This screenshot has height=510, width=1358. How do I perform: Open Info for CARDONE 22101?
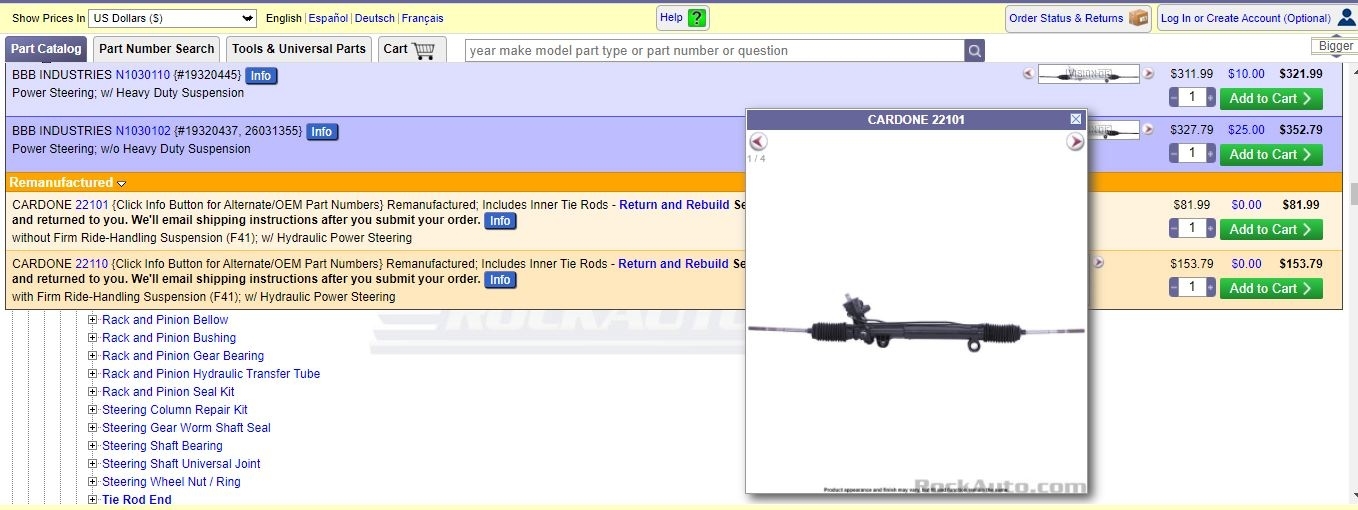pyautogui.click(x=500, y=221)
